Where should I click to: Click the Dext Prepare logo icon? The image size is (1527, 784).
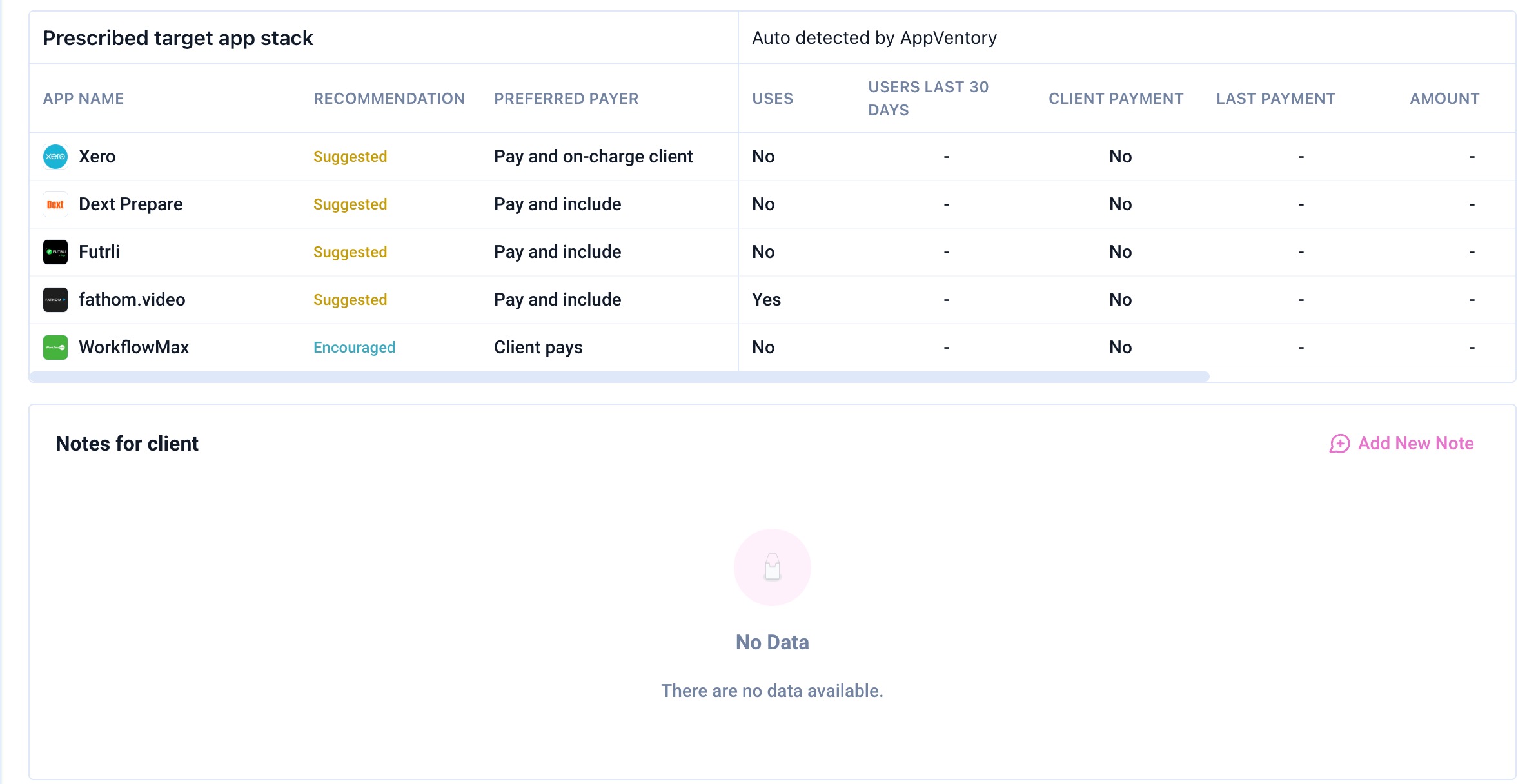(x=55, y=204)
